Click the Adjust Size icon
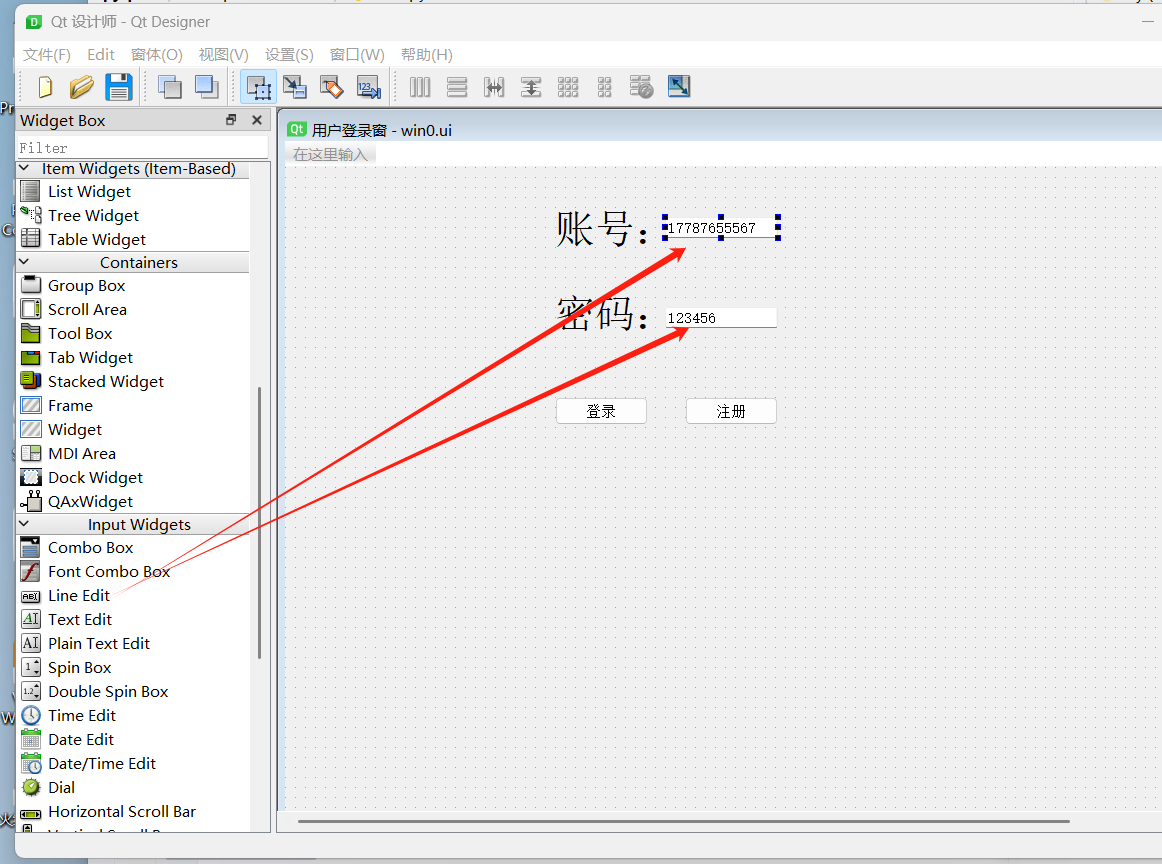This screenshot has width=1162, height=864. pos(679,87)
